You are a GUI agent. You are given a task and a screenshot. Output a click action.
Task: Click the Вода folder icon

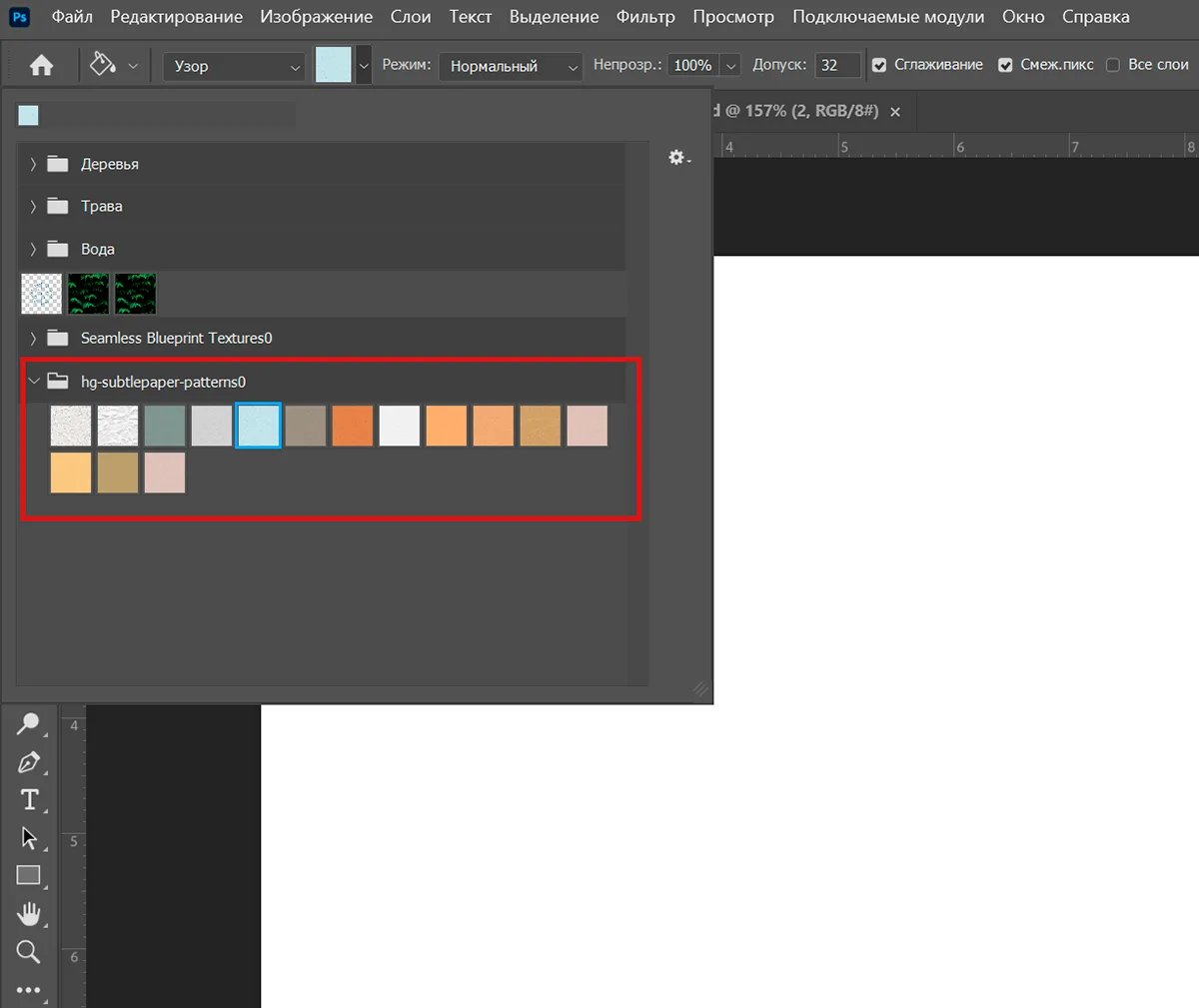(58, 249)
